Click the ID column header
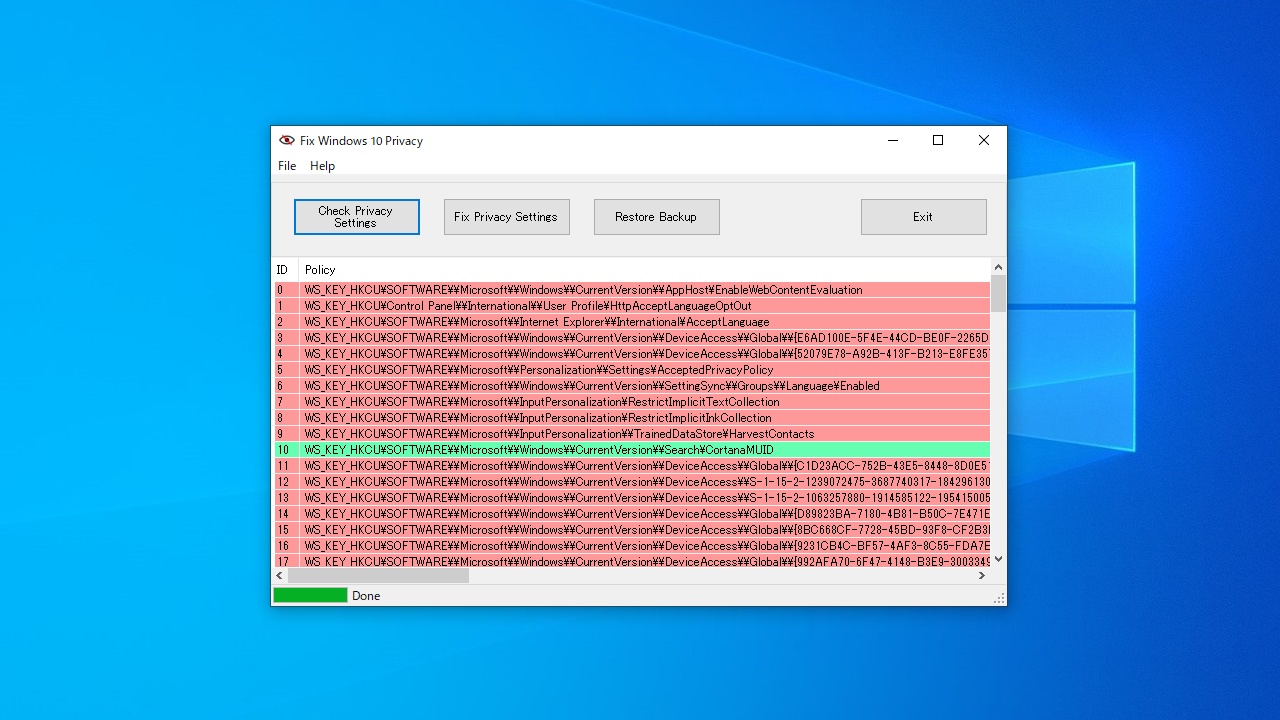 285,270
